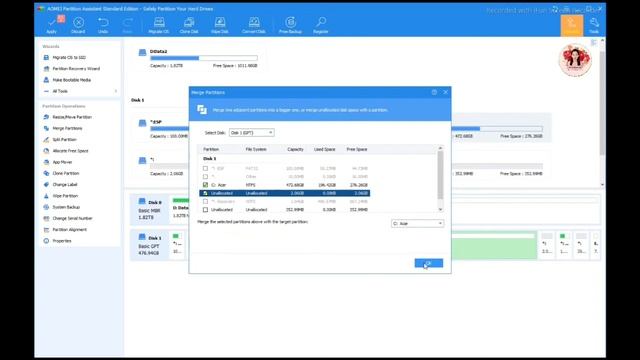Click the File System column header
This screenshot has width=640, height=360.
256,149
